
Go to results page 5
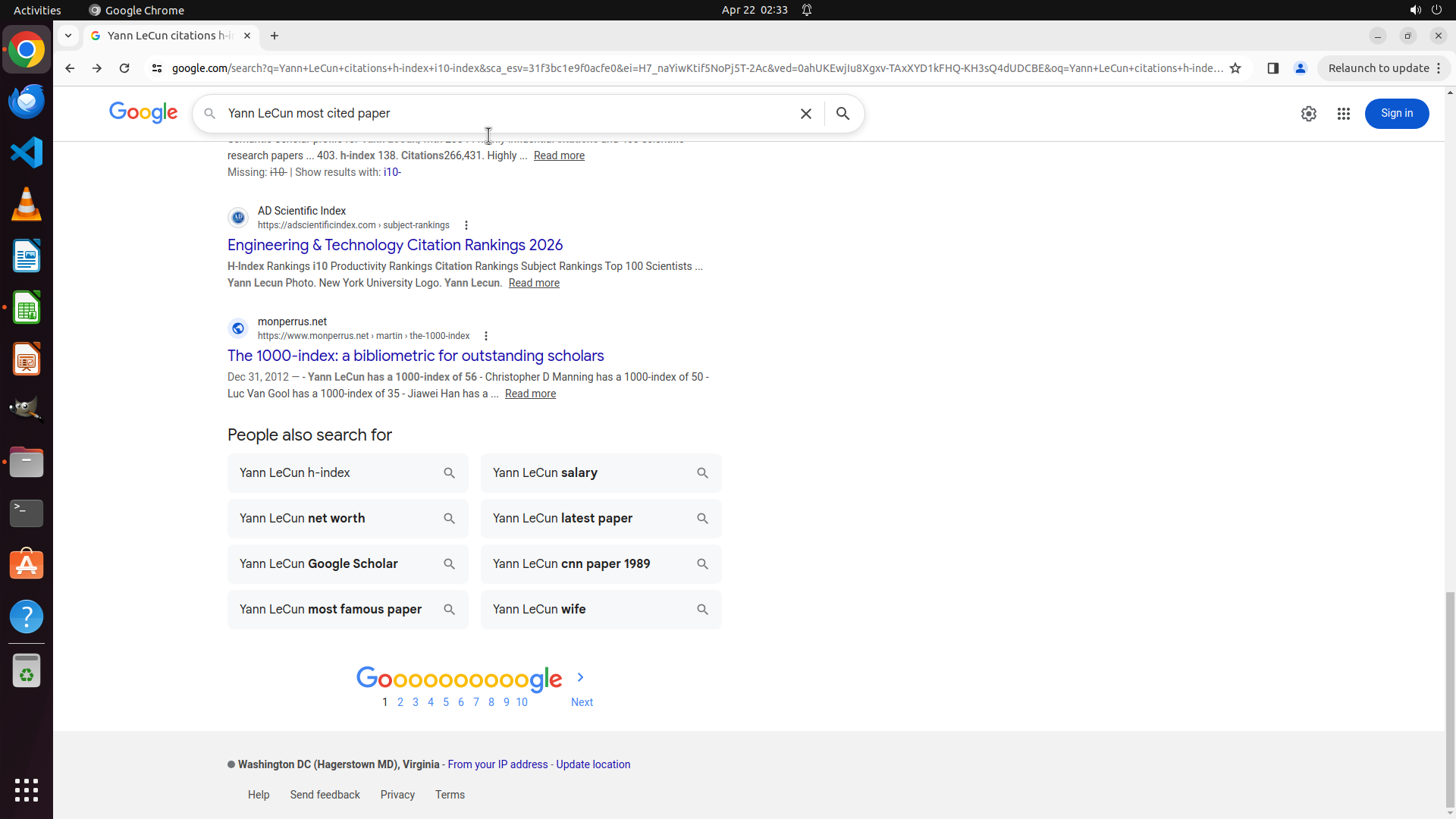click(446, 702)
